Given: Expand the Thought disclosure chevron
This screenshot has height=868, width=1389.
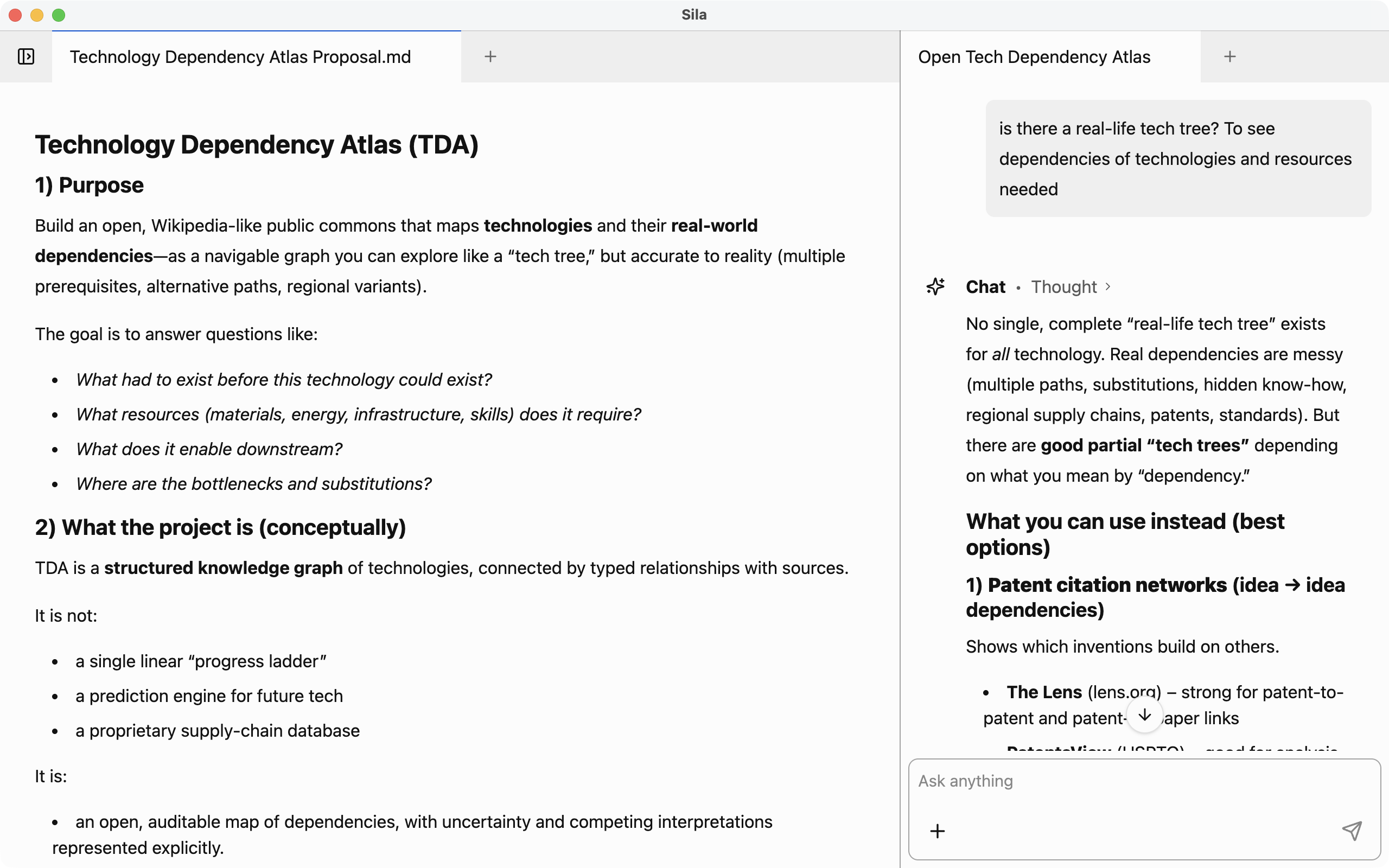Looking at the screenshot, I should pos(1108,286).
